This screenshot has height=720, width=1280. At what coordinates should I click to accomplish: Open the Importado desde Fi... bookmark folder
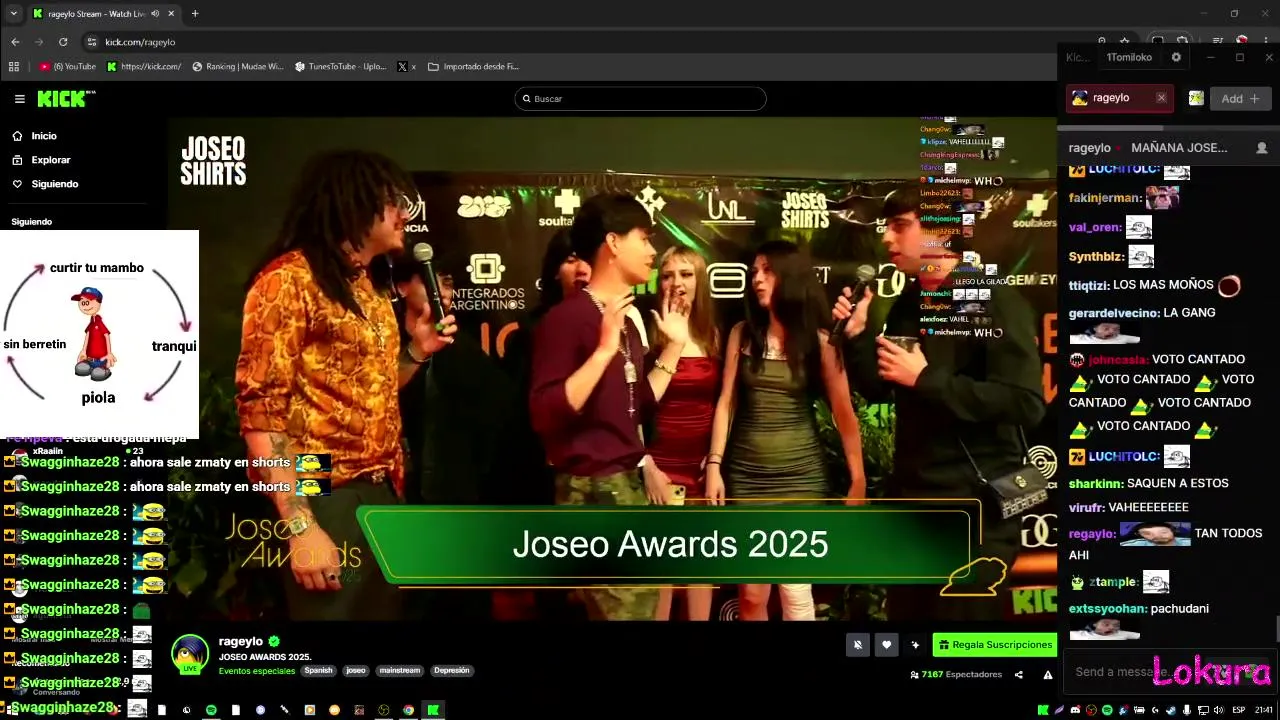[474, 67]
